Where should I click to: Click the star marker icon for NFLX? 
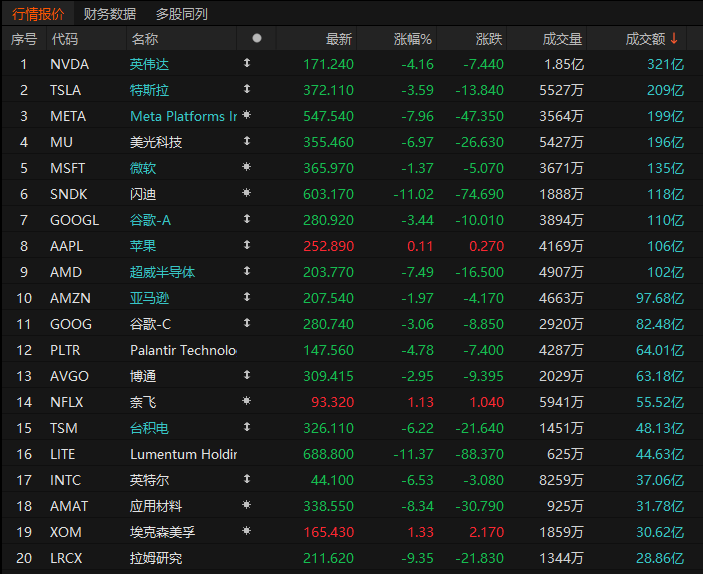(247, 401)
